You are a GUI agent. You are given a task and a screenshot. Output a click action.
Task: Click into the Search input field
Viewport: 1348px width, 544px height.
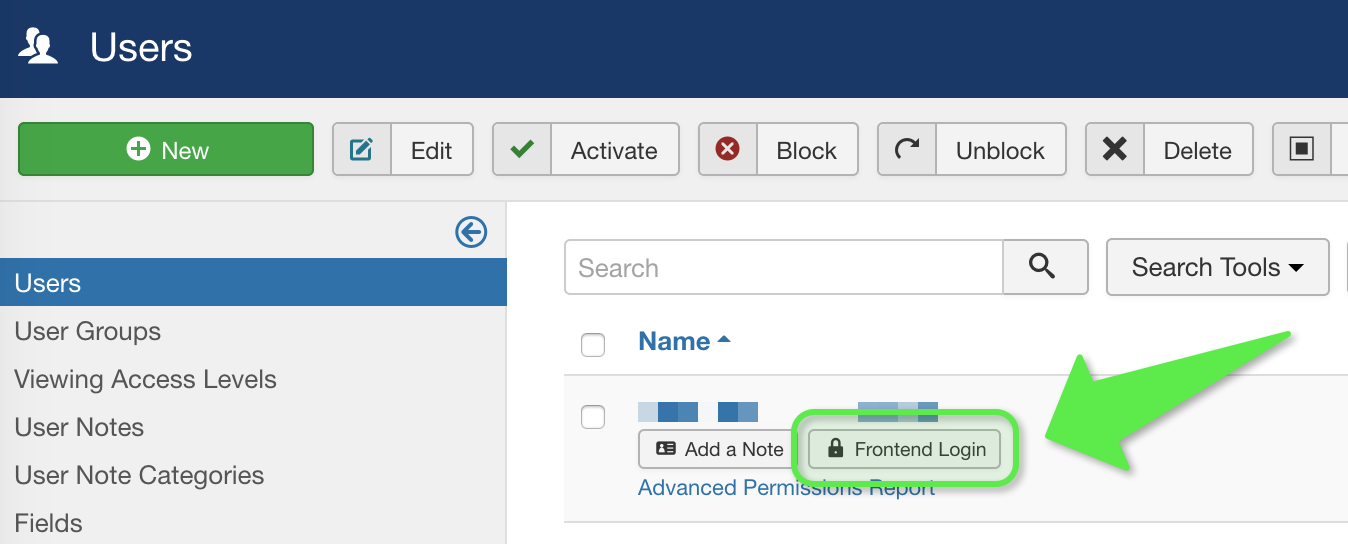783,267
